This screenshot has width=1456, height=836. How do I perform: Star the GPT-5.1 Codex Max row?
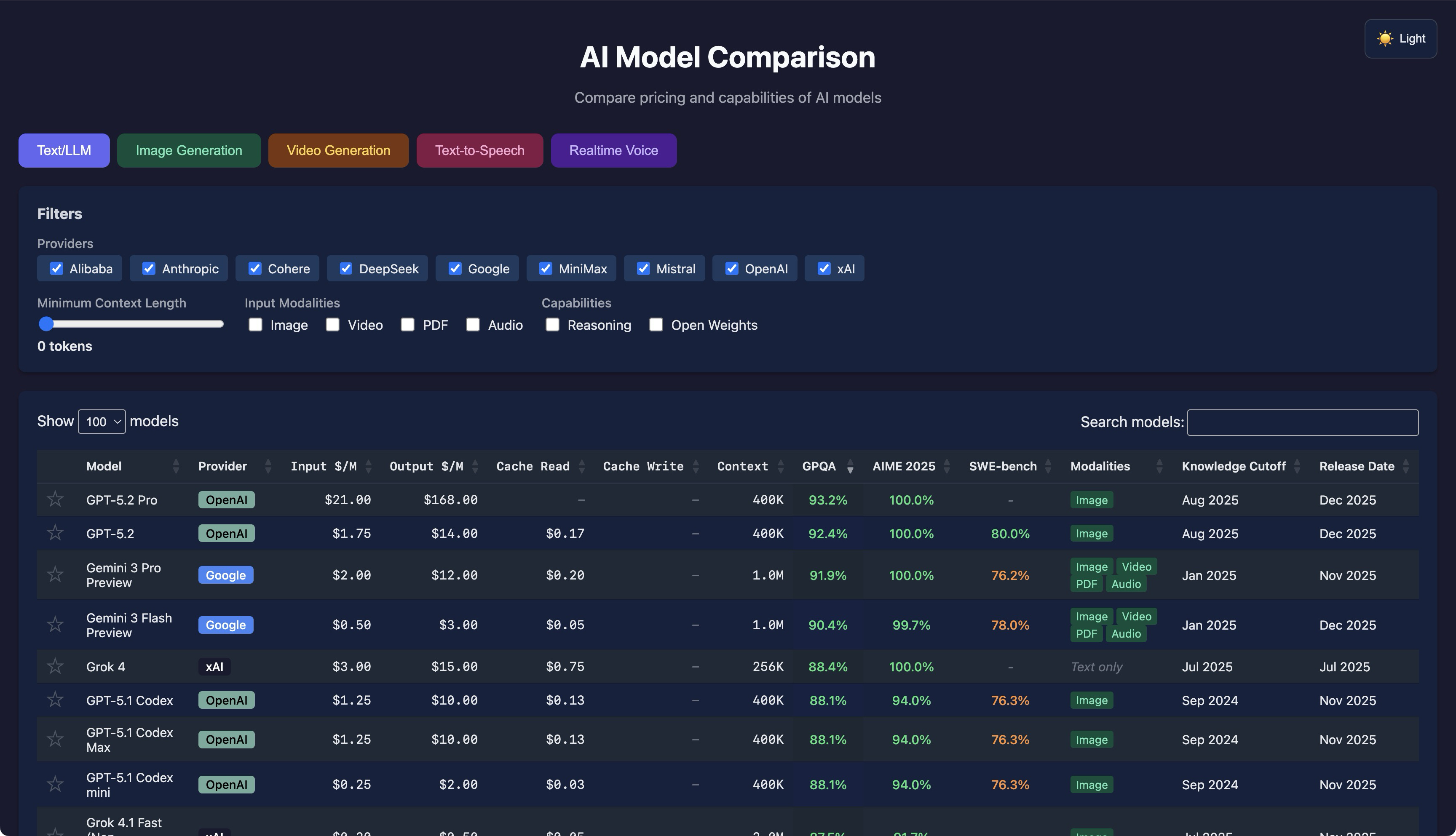pyautogui.click(x=55, y=739)
